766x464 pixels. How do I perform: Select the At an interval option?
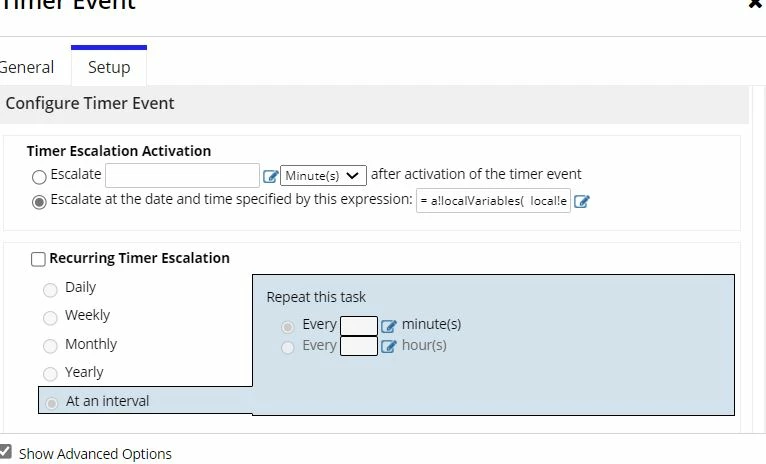[x=51, y=403]
